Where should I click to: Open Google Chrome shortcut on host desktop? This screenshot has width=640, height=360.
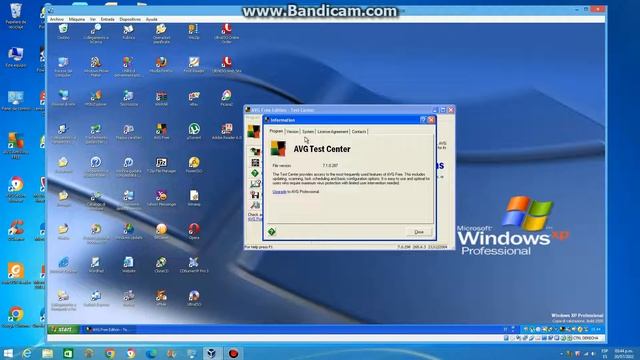coord(16,316)
